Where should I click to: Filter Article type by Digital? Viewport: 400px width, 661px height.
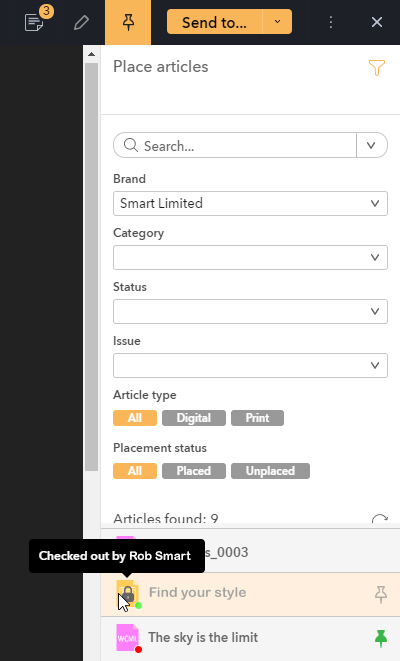(194, 418)
